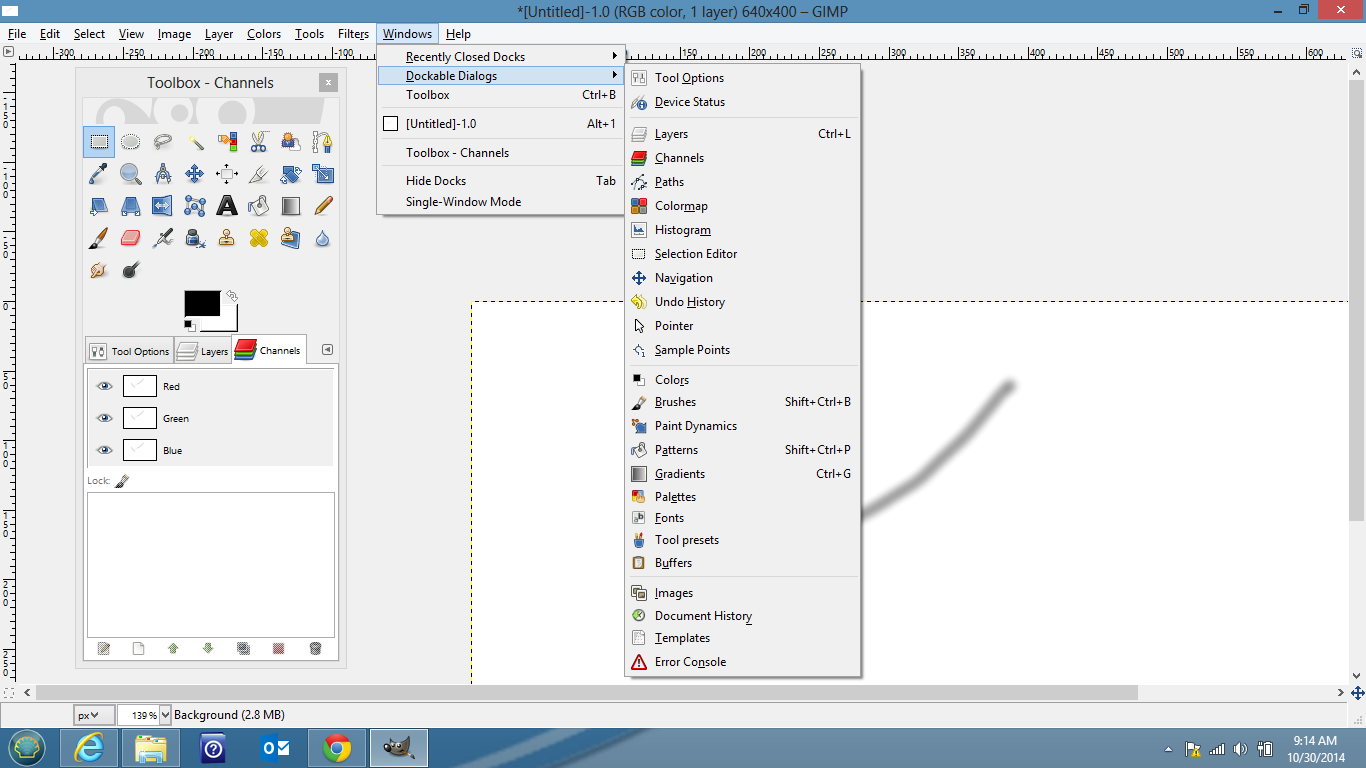Open the dock tab configuration menu arrow
The height and width of the screenshot is (768, 1366).
327,350
